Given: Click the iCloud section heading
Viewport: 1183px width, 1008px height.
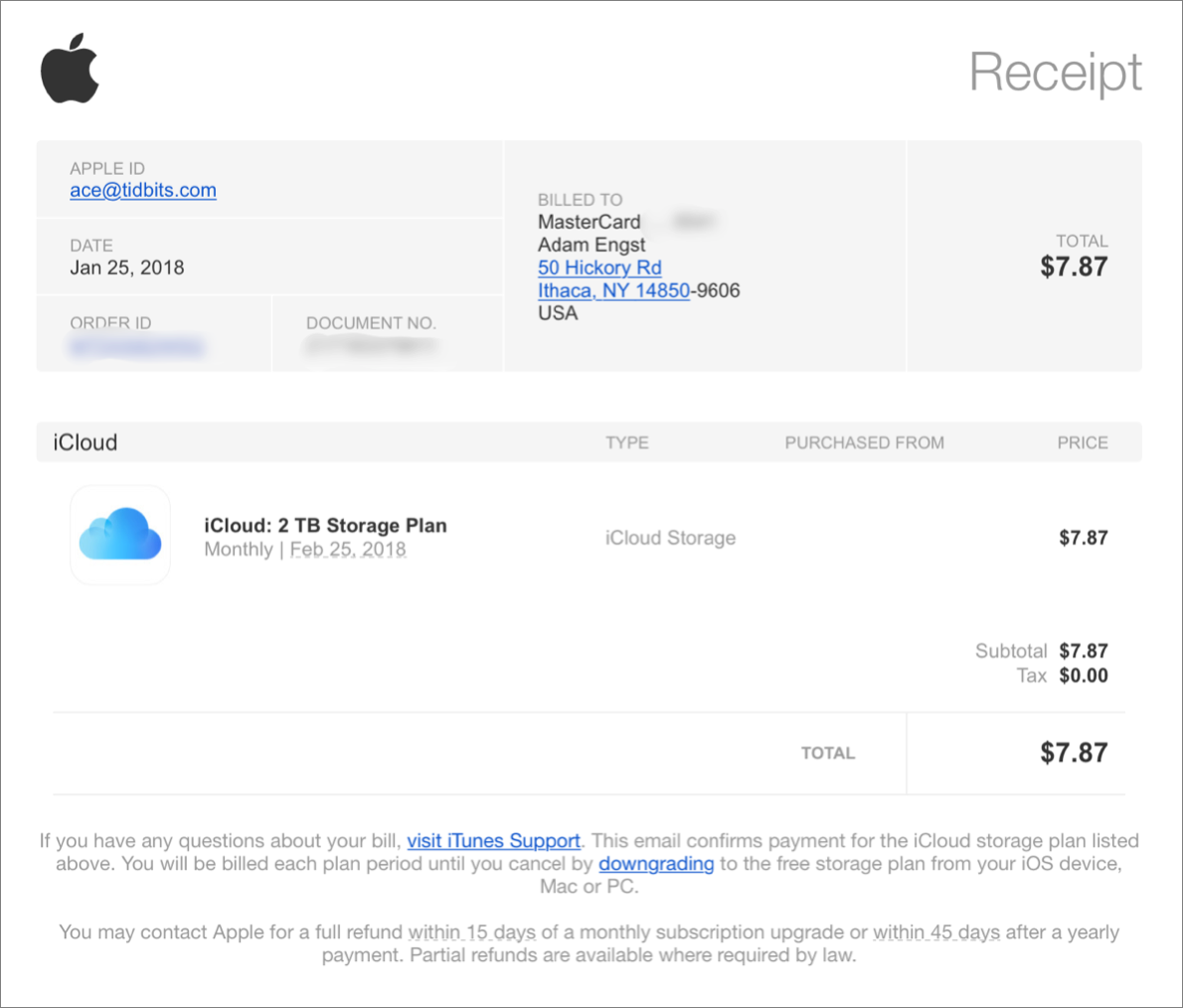Looking at the screenshot, I should click(x=85, y=442).
